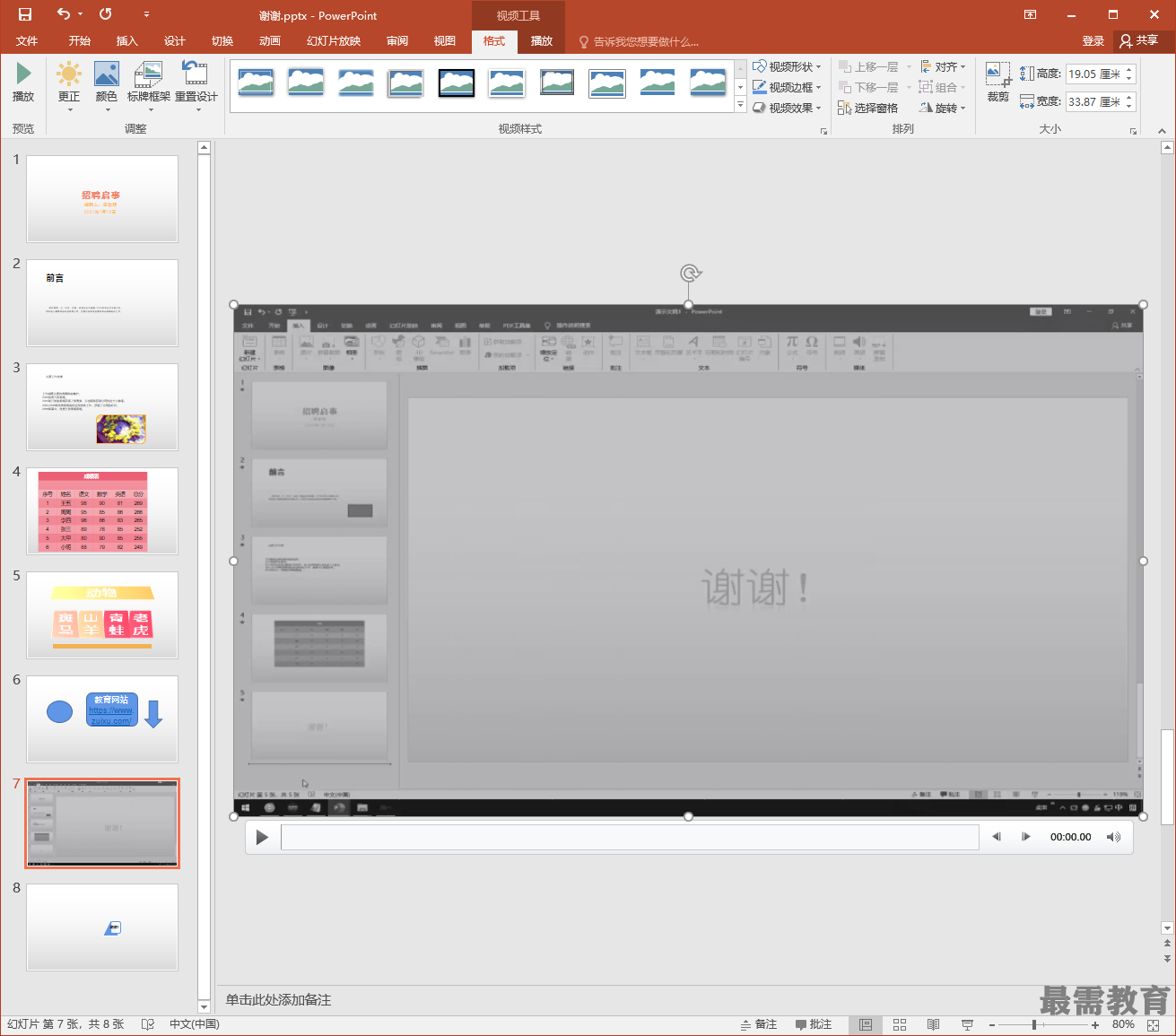
Task: Increase the height with the up stepper
Action: [1130, 69]
